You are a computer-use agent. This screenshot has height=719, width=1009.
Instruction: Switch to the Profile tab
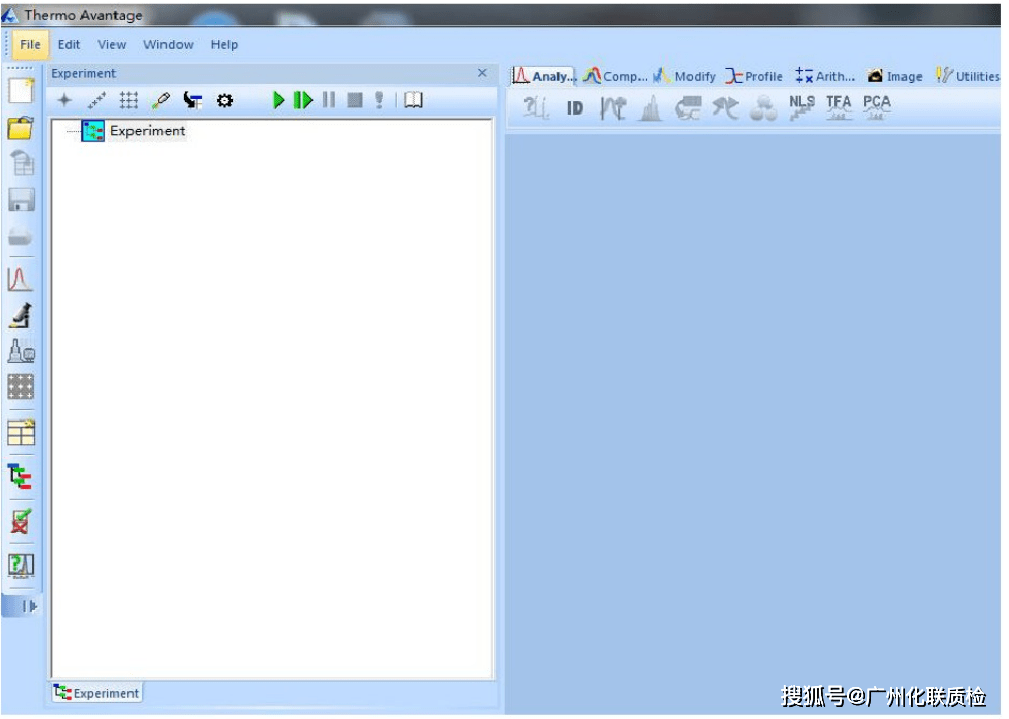point(755,76)
